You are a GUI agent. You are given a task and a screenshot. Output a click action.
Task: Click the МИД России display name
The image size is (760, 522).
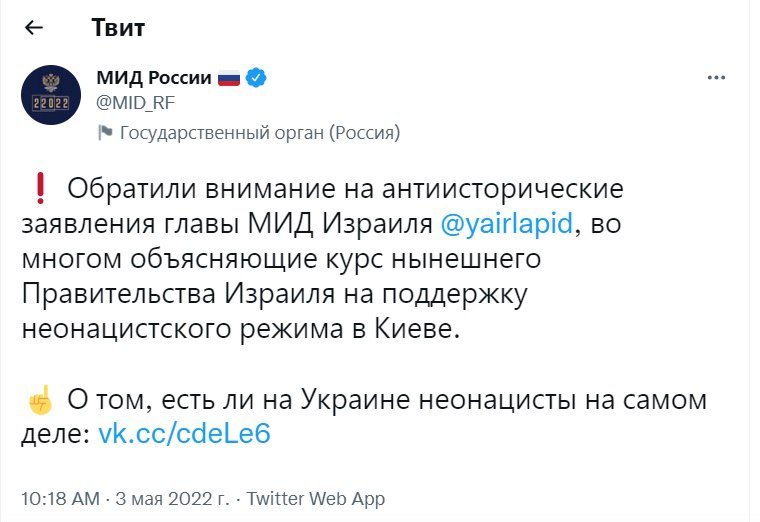click(153, 78)
